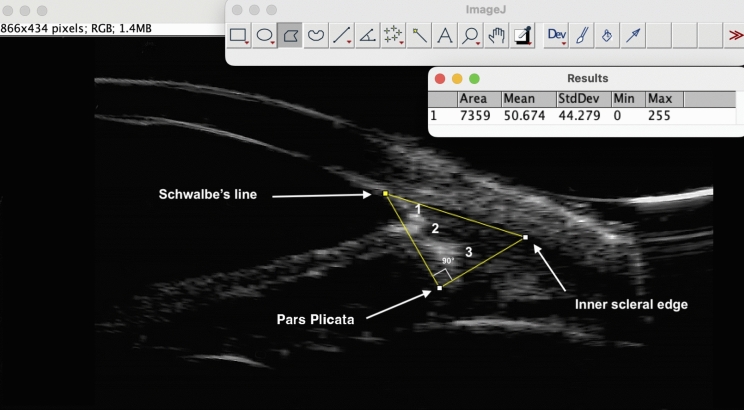Minimize the Results window
Viewport: 744px width, 410px height.
(x=457, y=79)
